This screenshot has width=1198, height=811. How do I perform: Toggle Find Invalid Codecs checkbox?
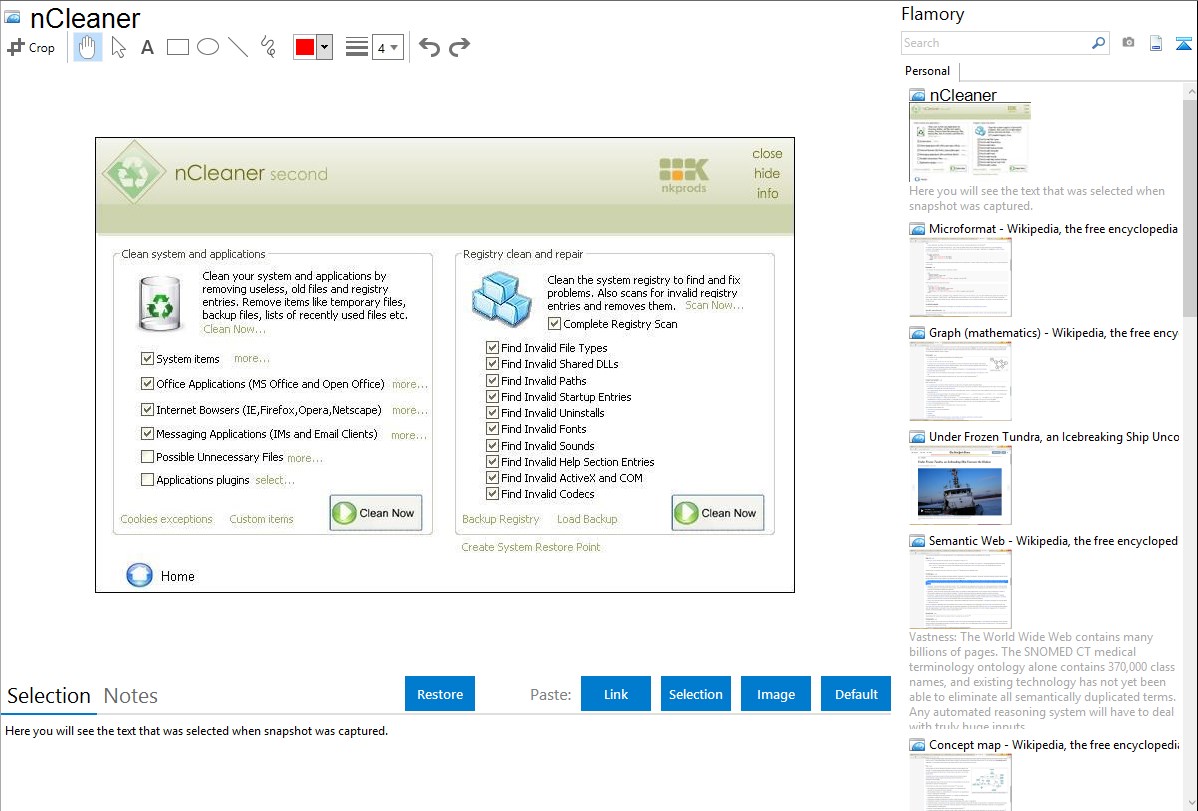coord(492,494)
